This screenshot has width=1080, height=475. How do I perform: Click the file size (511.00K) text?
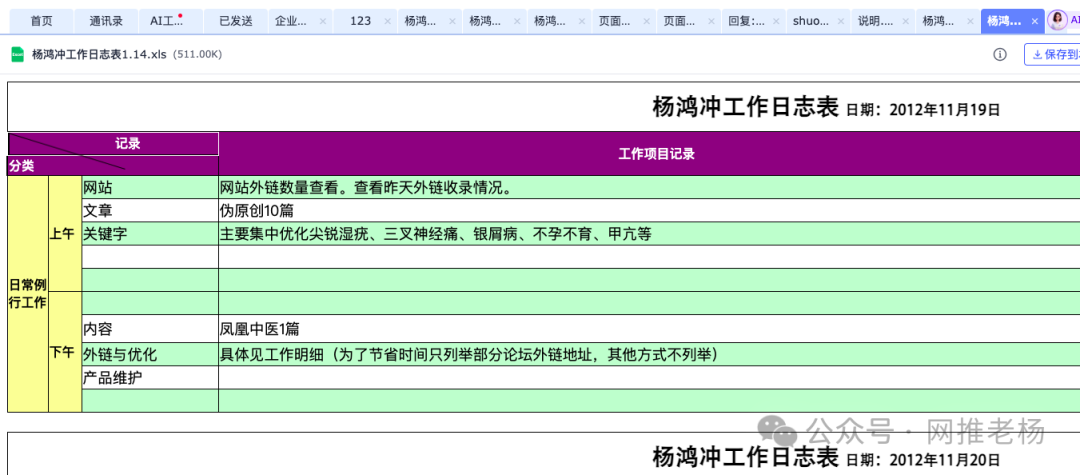(197, 54)
